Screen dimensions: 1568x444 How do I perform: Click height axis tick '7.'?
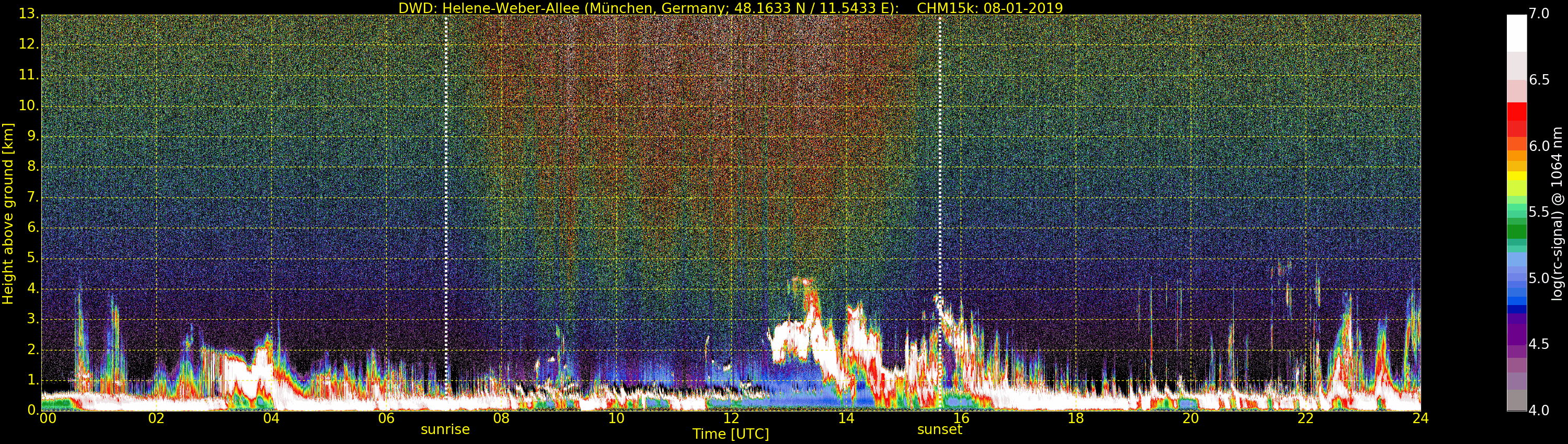[x=33, y=197]
